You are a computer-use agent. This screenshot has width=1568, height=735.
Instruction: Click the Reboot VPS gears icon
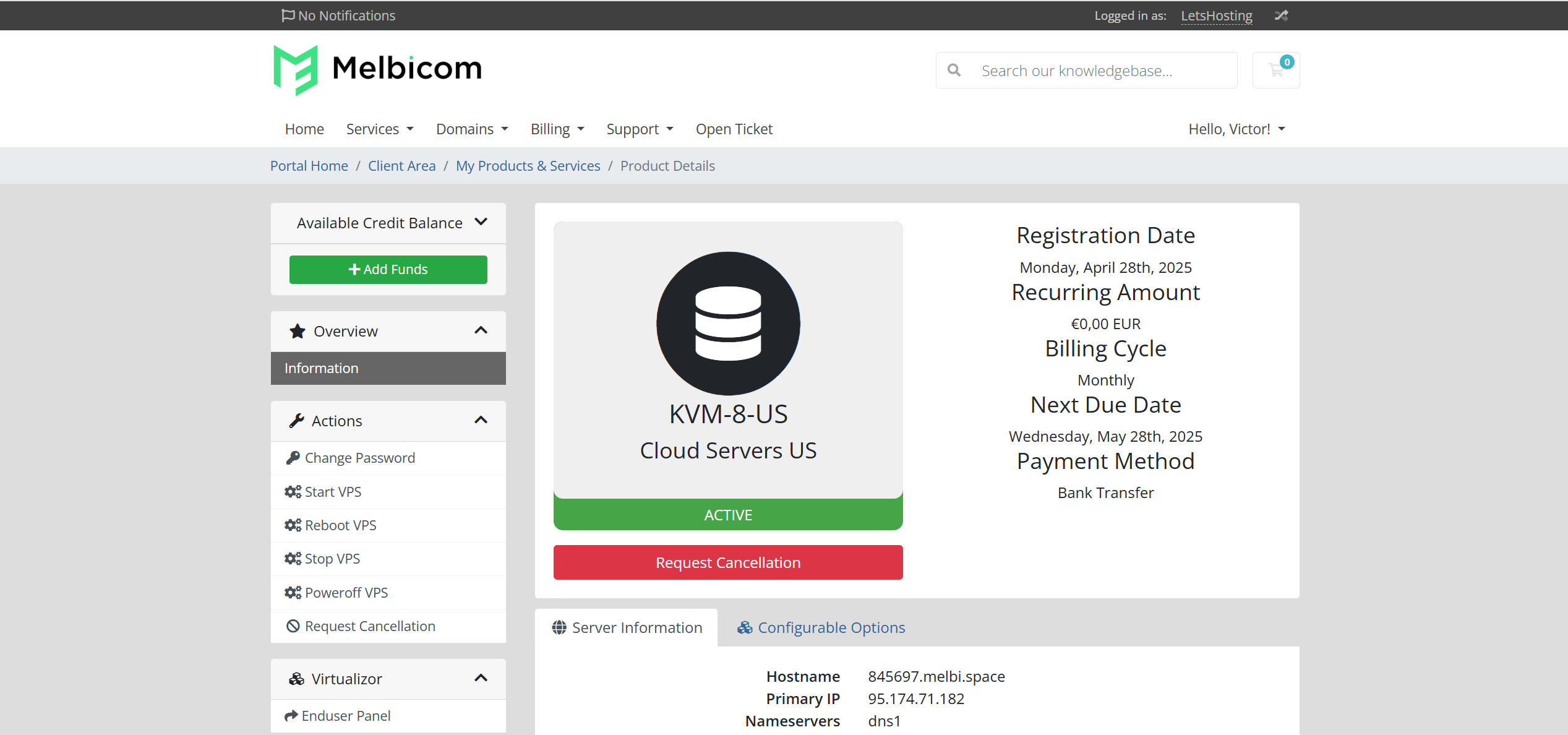tap(293, 525)
